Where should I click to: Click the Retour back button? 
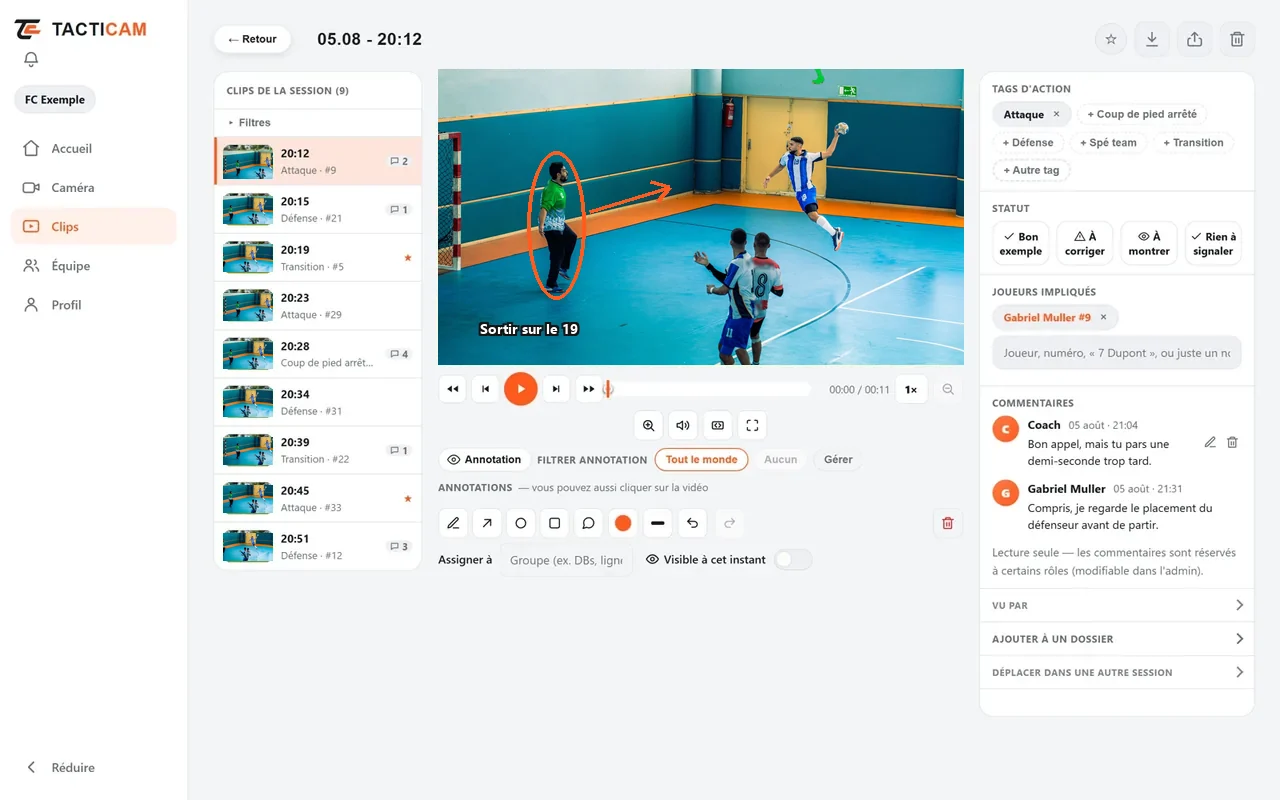click(252, 39)
